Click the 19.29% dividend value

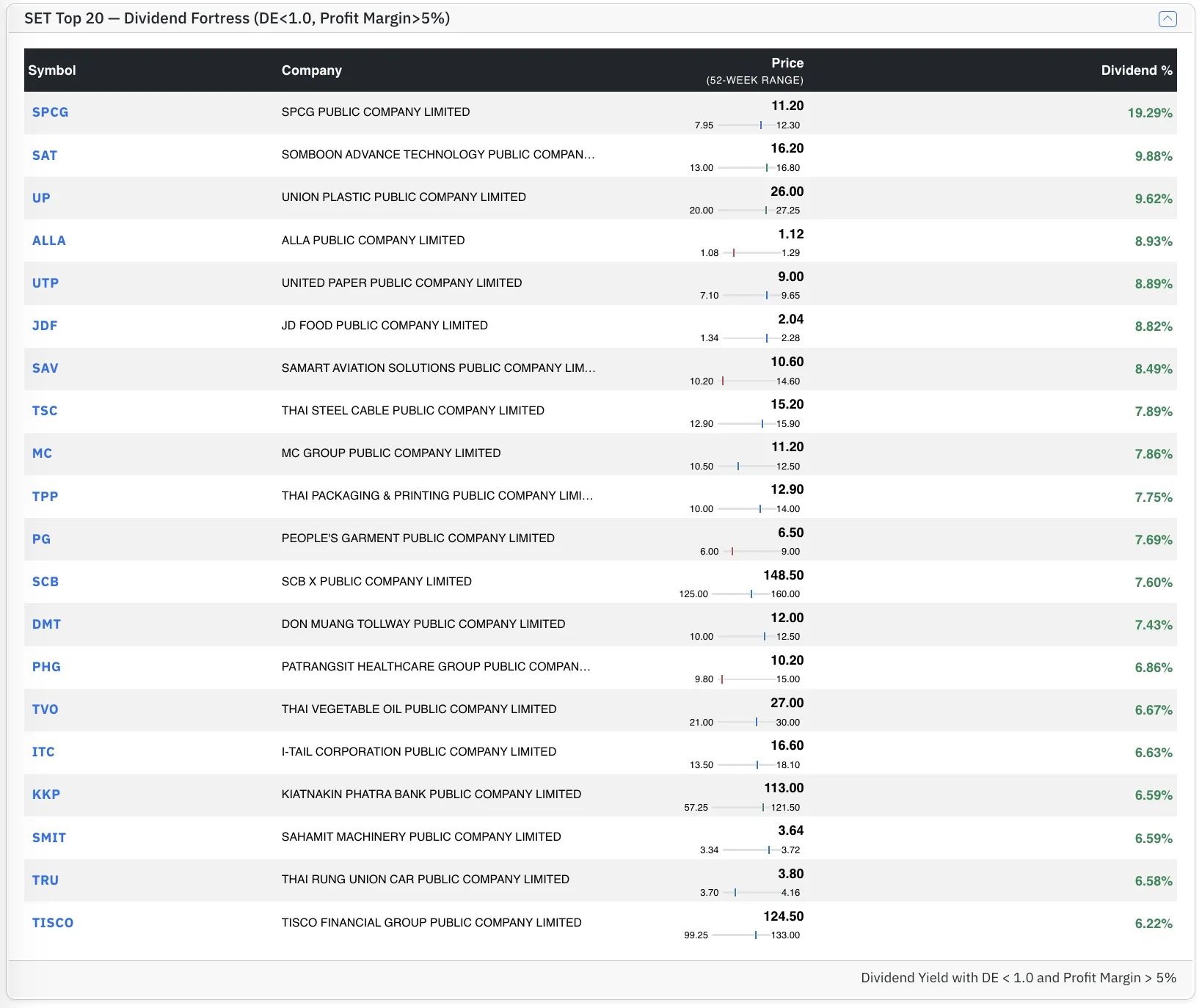(x=1150, y=113)
